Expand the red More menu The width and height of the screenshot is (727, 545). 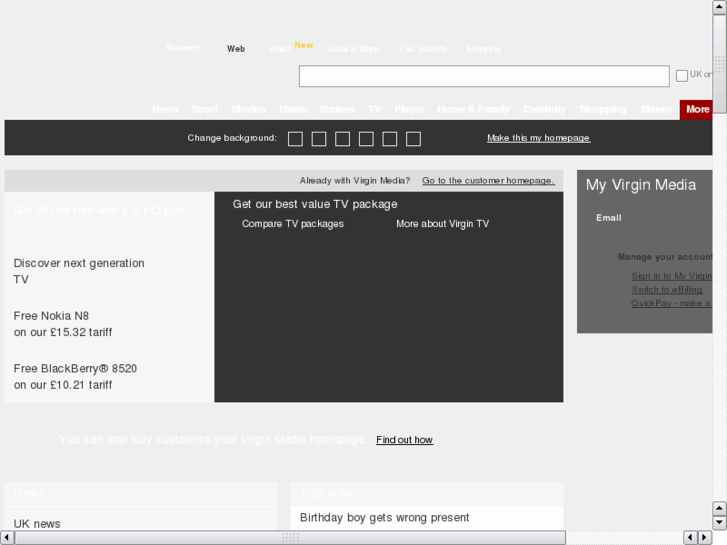point(696,109)
